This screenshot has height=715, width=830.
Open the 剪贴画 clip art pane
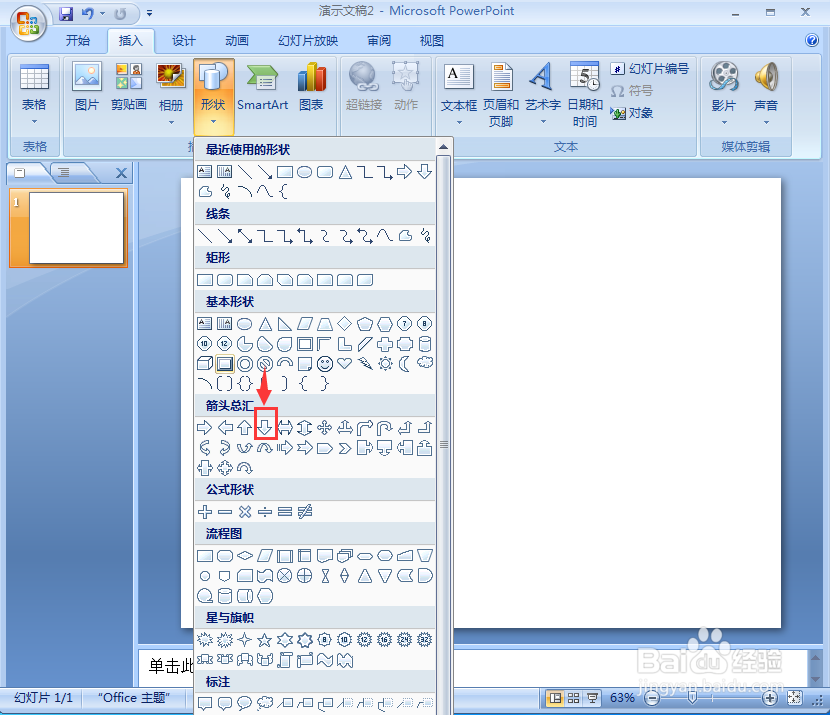[129, 88]
